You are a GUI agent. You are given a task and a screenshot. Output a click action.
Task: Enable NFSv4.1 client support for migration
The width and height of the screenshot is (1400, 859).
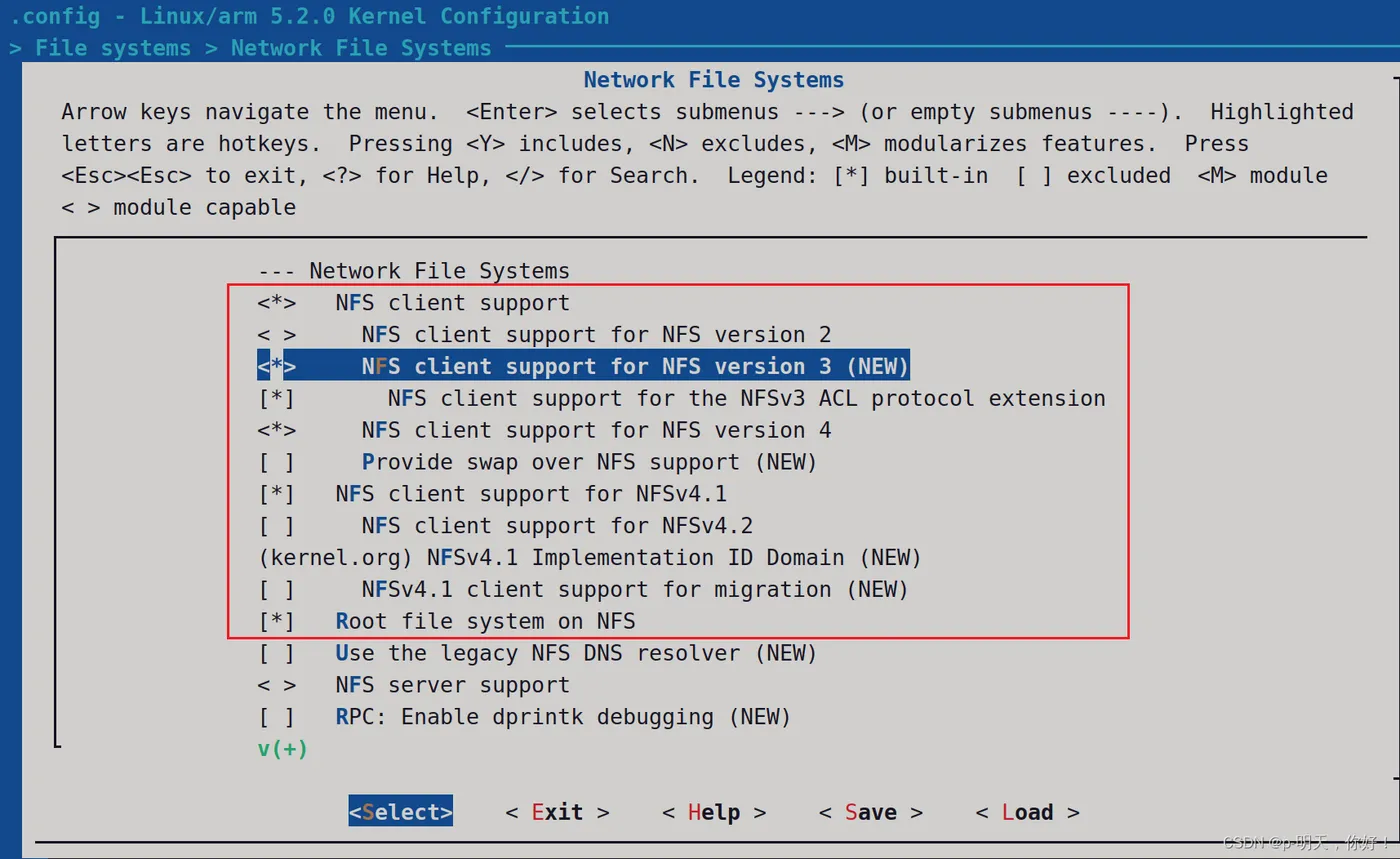click(x=277, y=590)
